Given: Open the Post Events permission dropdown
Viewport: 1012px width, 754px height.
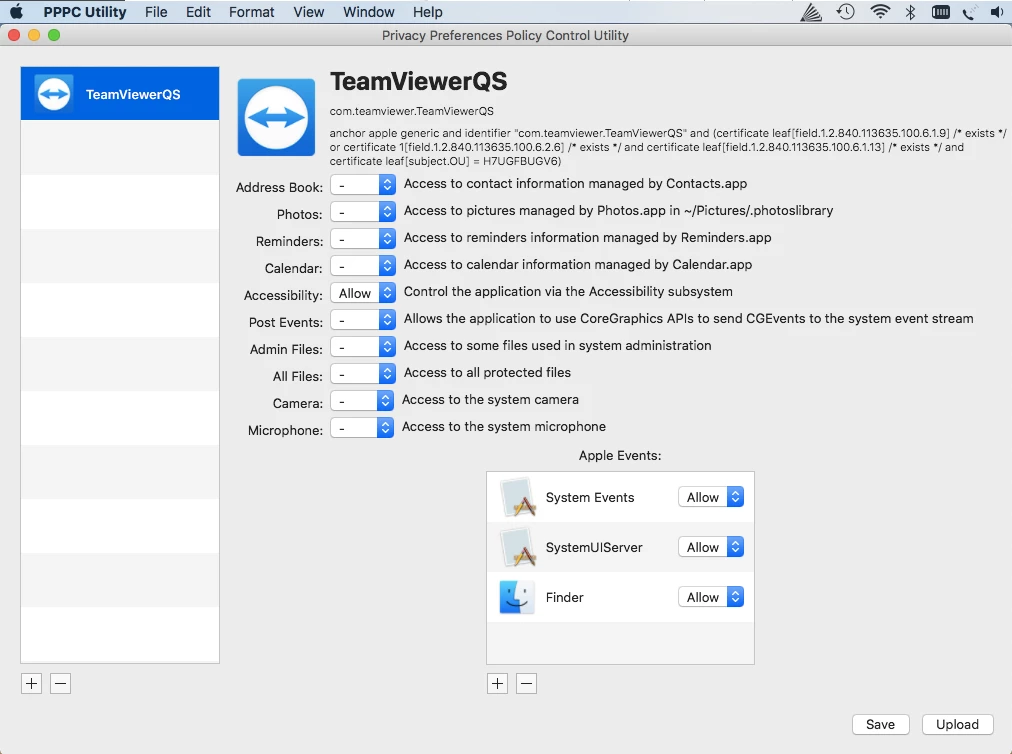Looking at the screenshot, I should point(363,320).
